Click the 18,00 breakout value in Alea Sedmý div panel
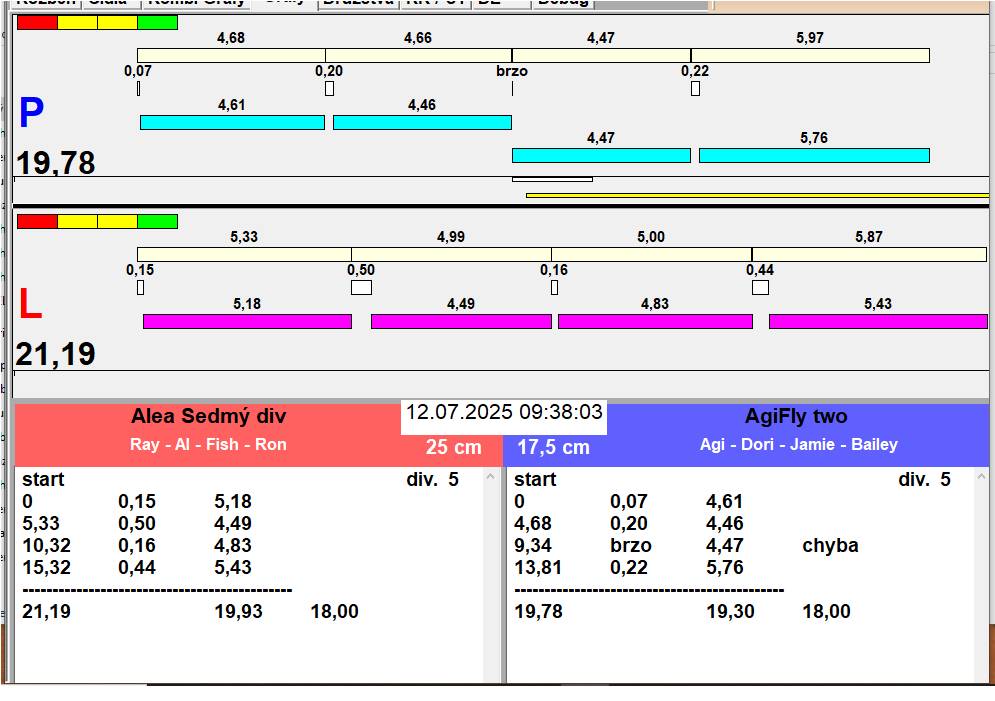Image resolution: width=995 pixels, height=701 pixels. [x=334, y=611]
